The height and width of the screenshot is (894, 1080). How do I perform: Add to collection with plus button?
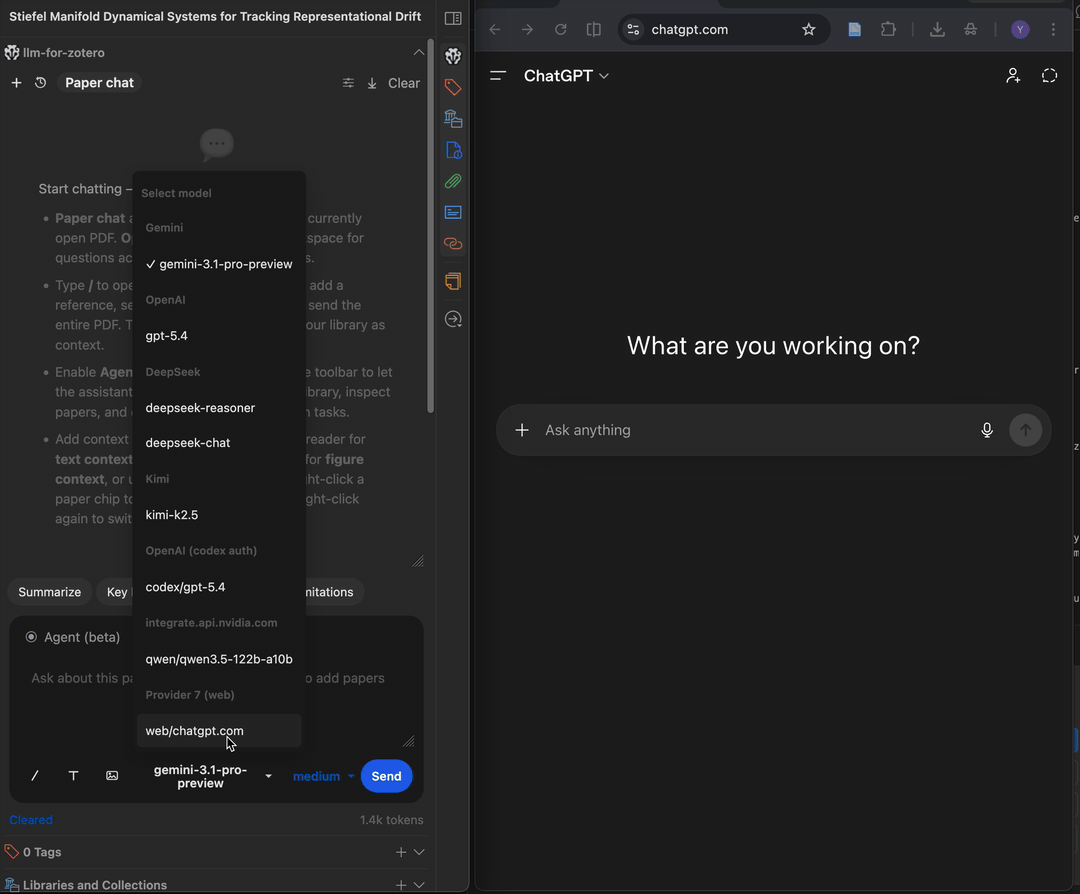click(401, 885)
